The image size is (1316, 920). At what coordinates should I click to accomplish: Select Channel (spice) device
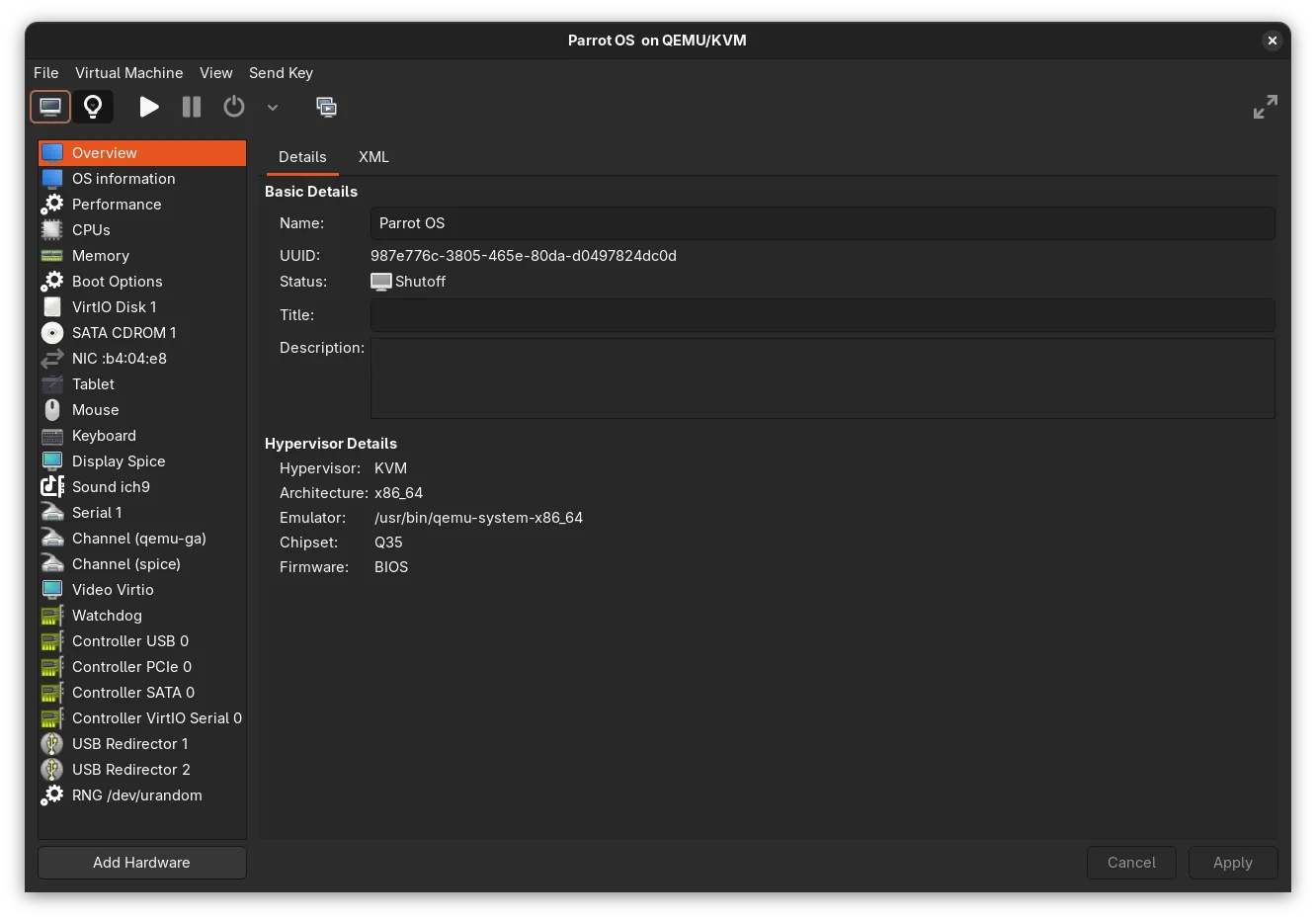coord(142,564)
